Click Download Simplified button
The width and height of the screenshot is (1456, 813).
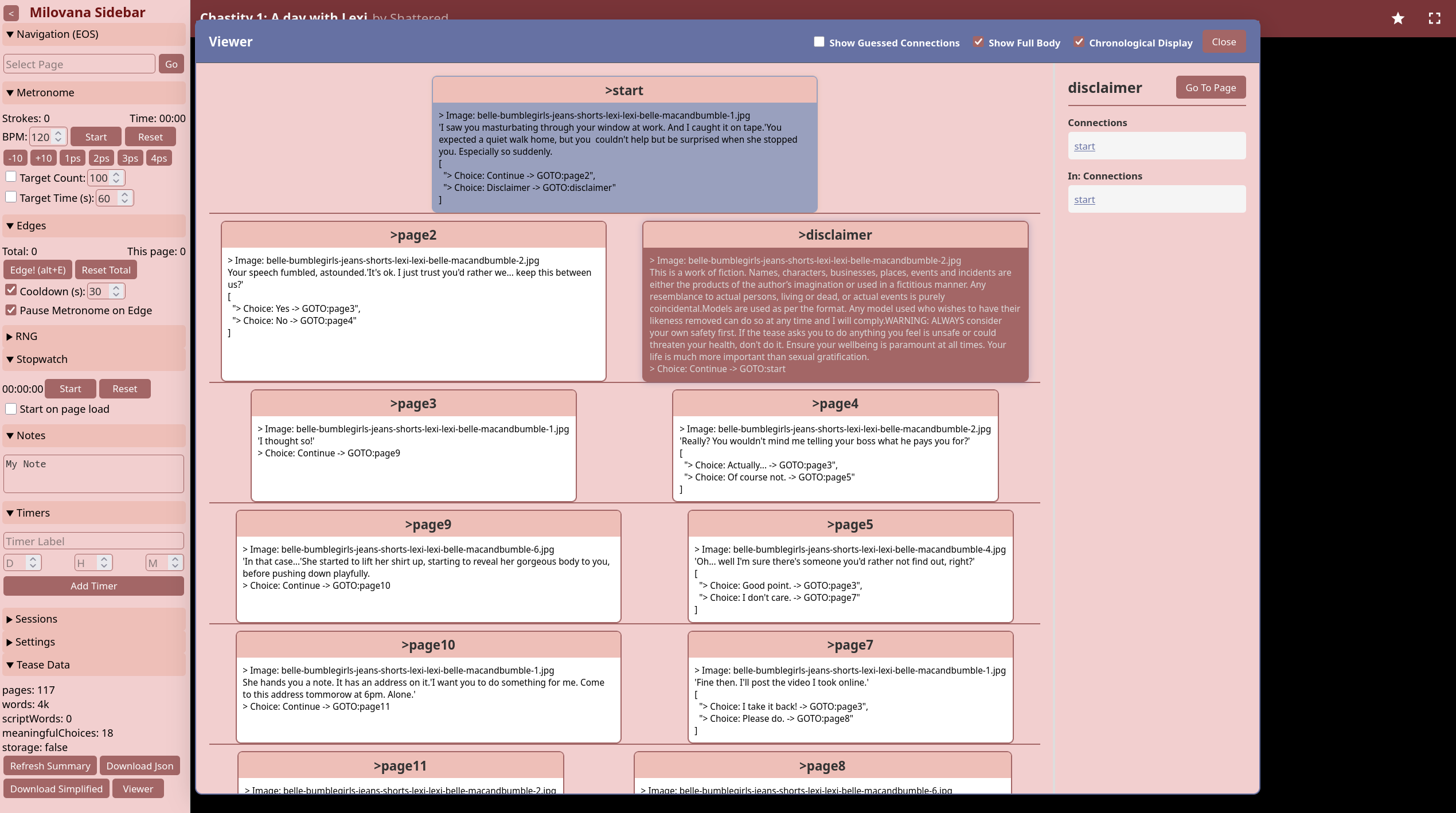point(56,789)
